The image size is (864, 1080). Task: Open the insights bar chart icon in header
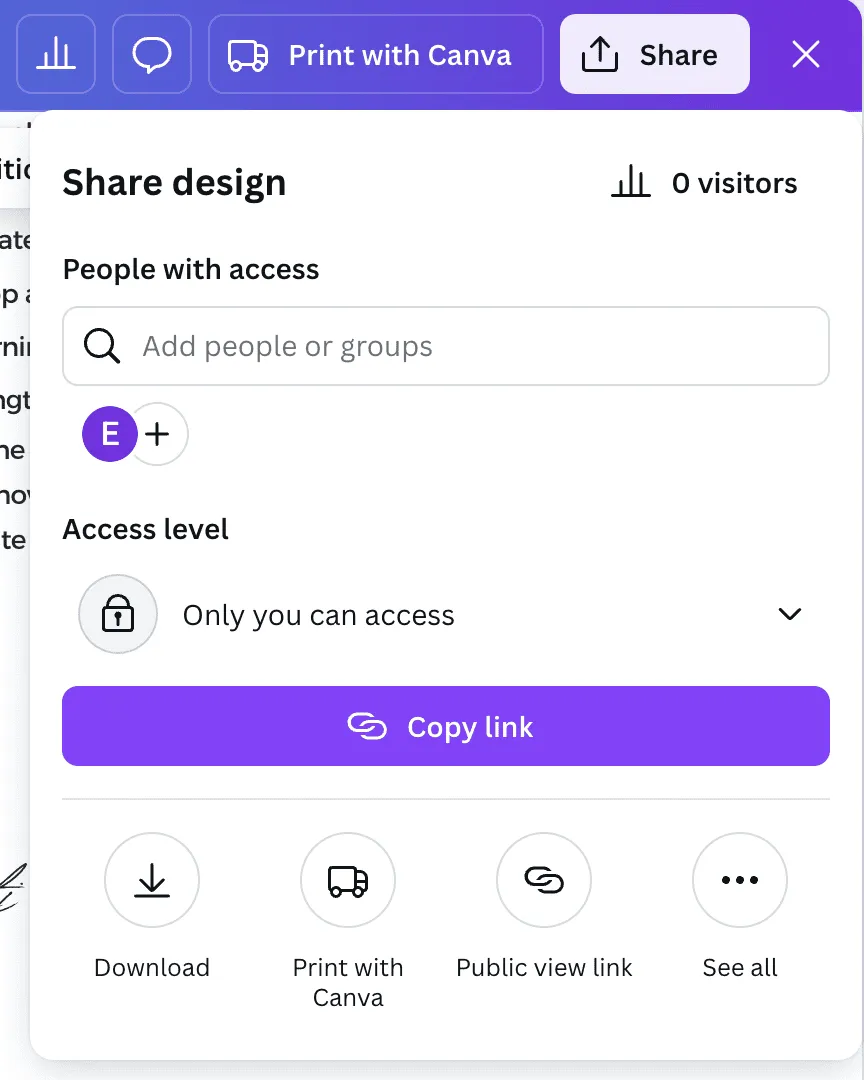click(56, 54)
